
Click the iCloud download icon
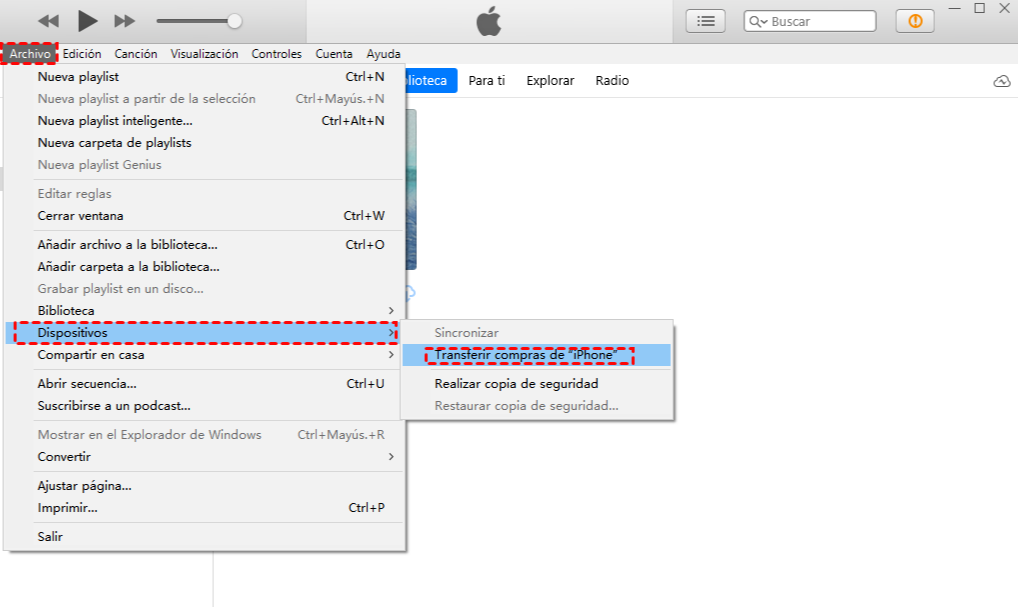(1002, 81)
